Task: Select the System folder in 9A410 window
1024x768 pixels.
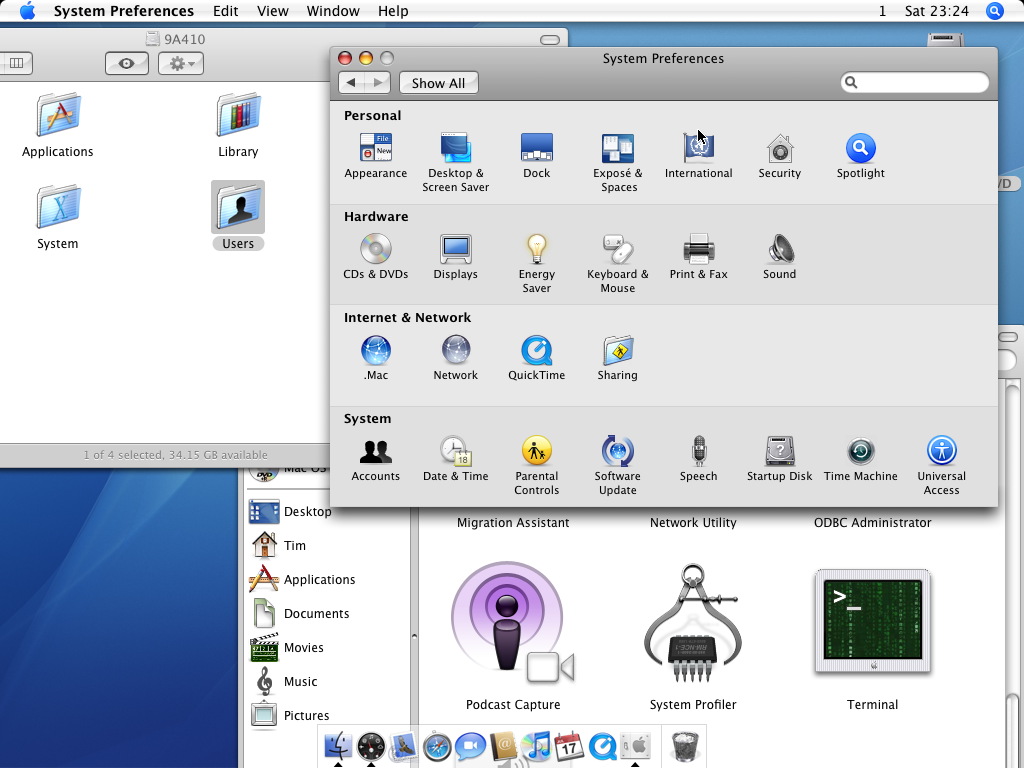Action: coord(57,217)
